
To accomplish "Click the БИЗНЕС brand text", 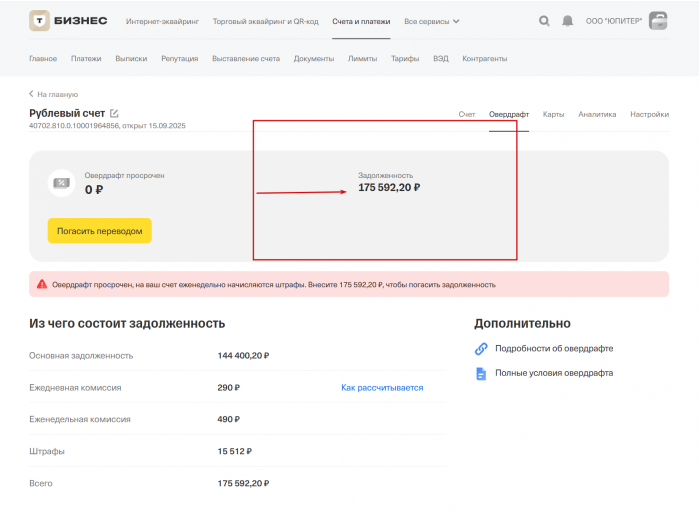I will coord(81,20).
